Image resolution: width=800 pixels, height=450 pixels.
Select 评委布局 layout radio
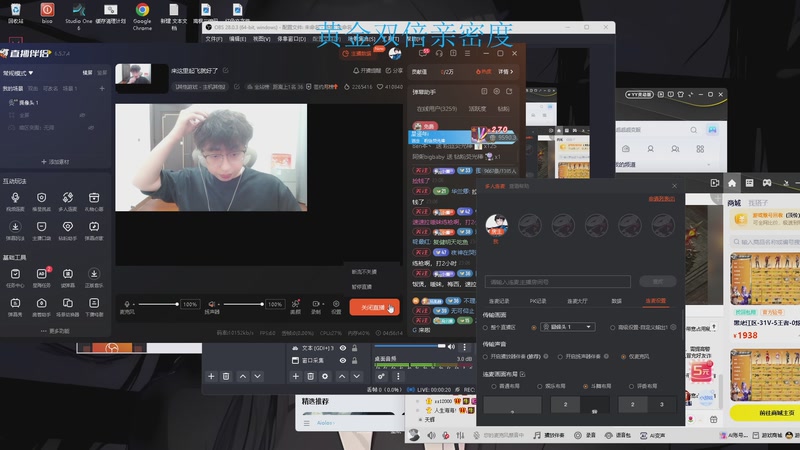click(x=632, y=386)
